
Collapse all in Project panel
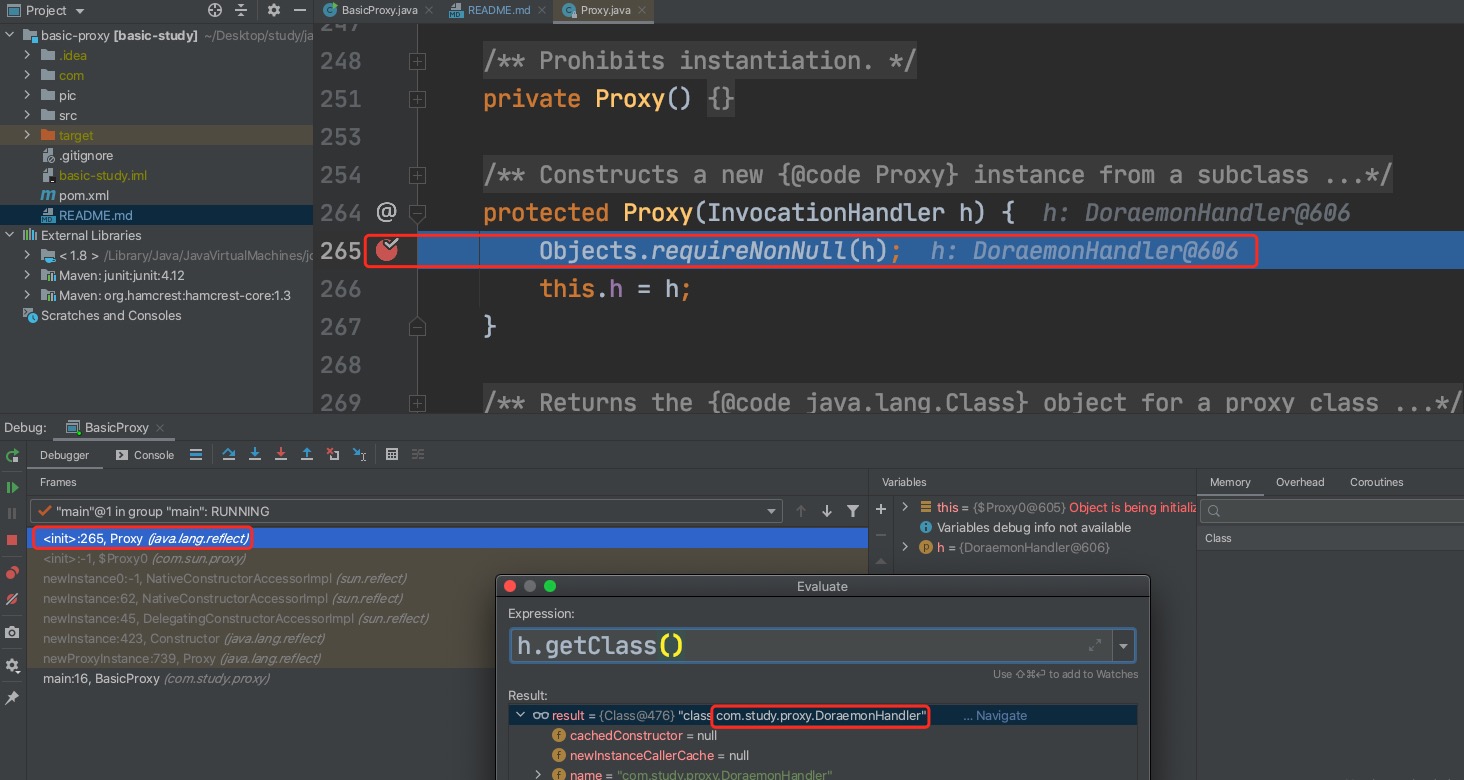(241, 10)
